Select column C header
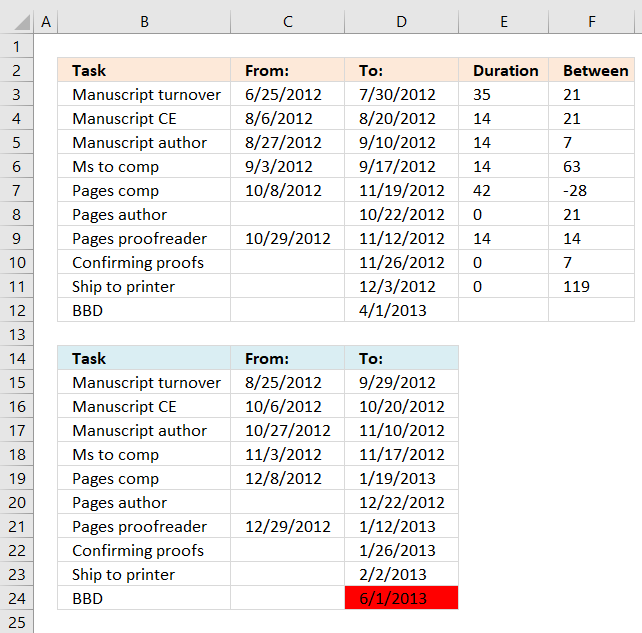 click(x=287, y=21)
